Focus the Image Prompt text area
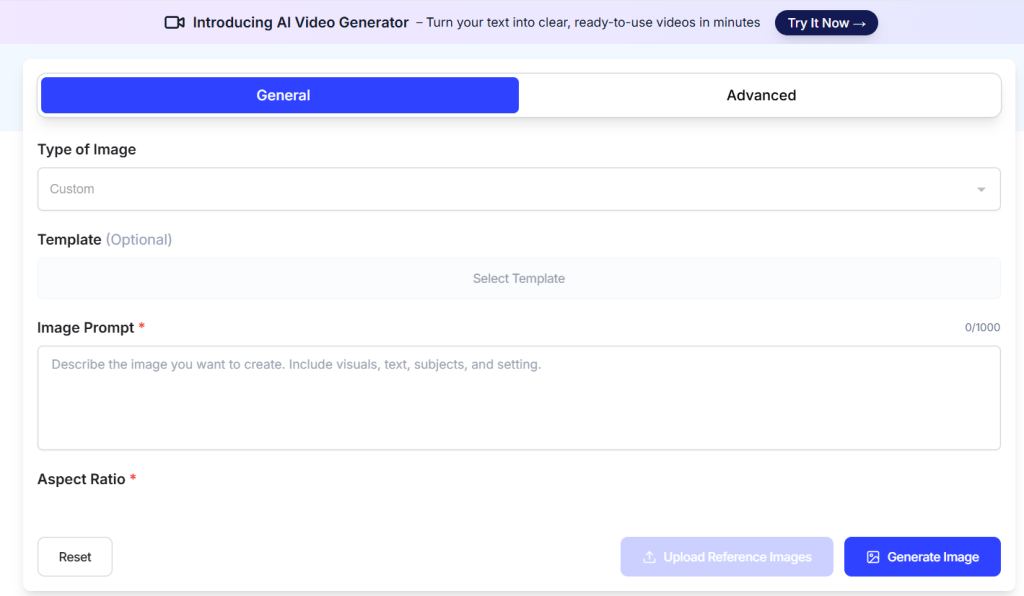The height and width of the screenshot is (596, 1024). pos(518,398)
